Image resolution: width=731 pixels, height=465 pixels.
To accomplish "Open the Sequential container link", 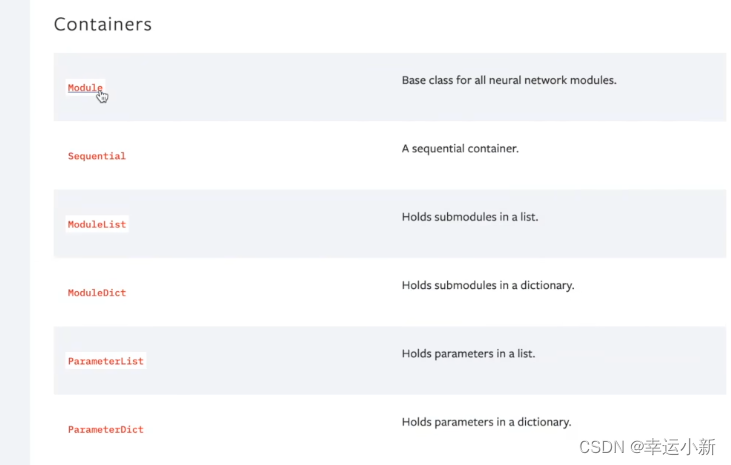I will click(96, 156).
